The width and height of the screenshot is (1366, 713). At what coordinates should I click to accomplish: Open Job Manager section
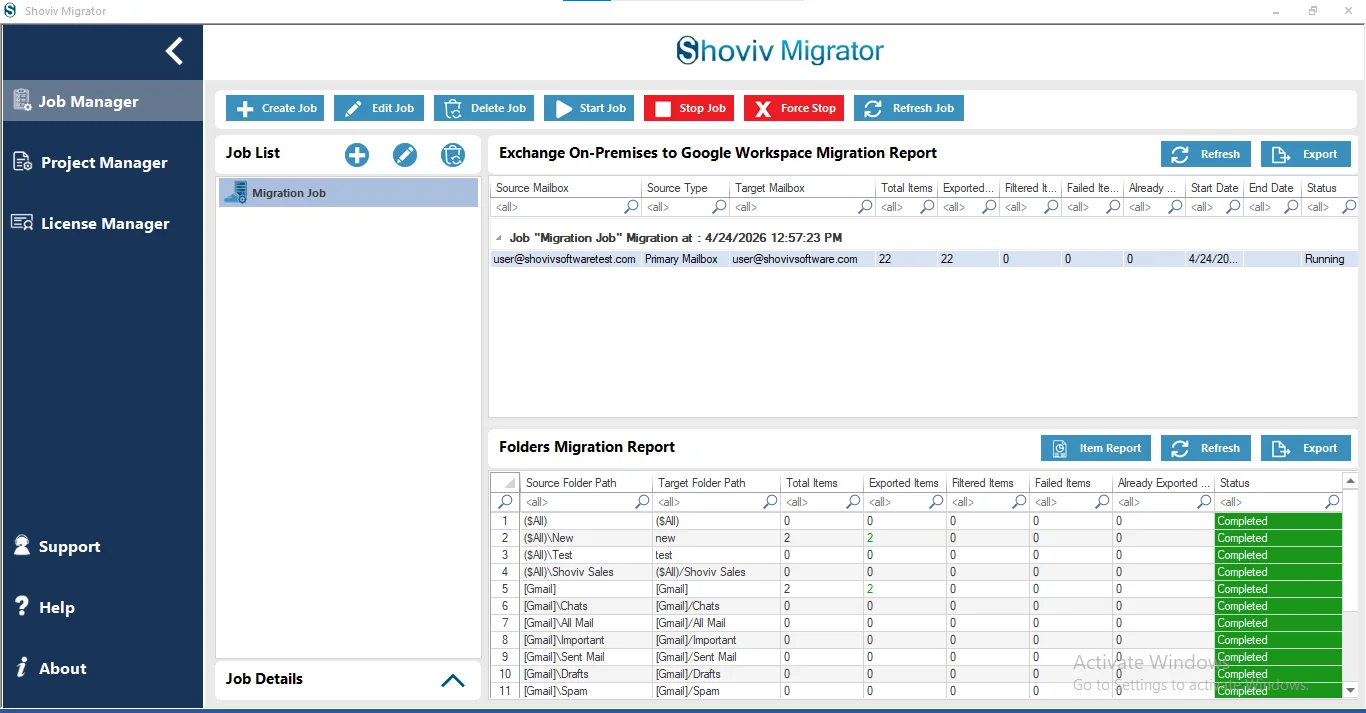102,101
